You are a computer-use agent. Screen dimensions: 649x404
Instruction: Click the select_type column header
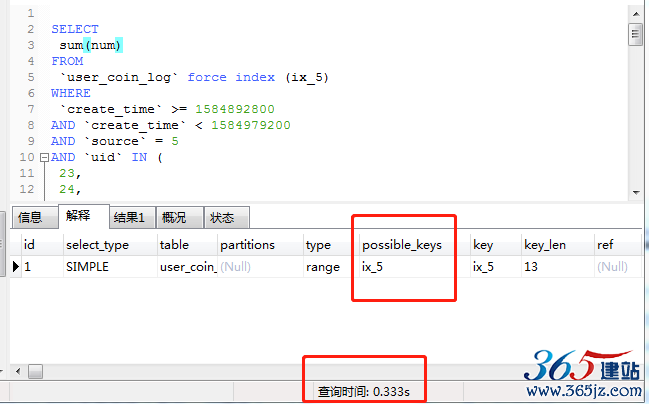tap(96, 245)
